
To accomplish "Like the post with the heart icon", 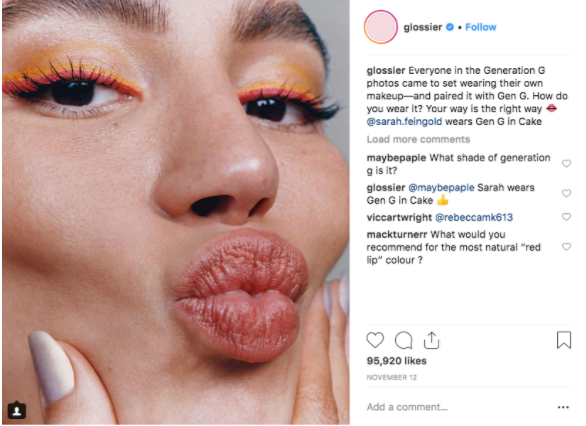I will tap(375, 340).
